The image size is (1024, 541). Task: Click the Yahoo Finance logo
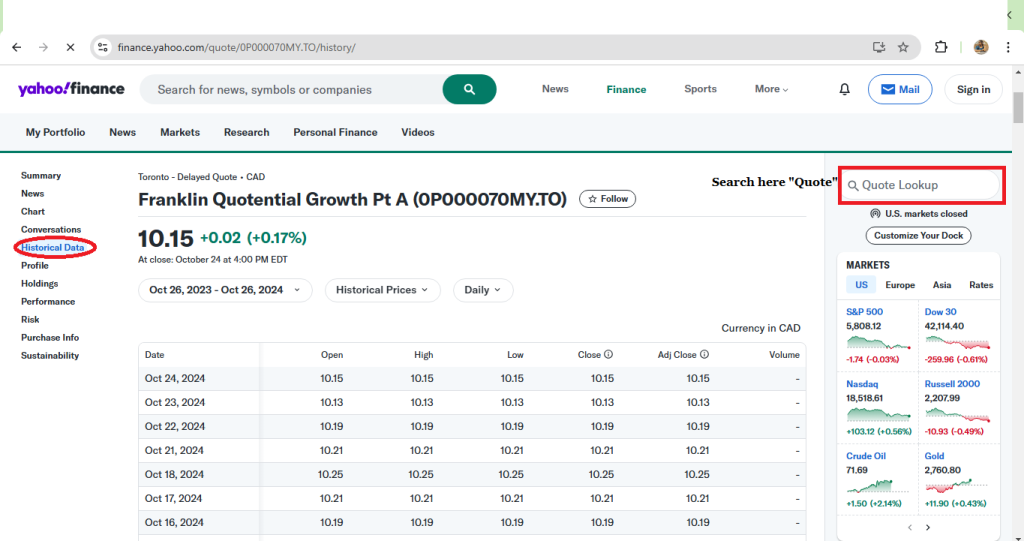pyautogui.click(x=71, y=89)
